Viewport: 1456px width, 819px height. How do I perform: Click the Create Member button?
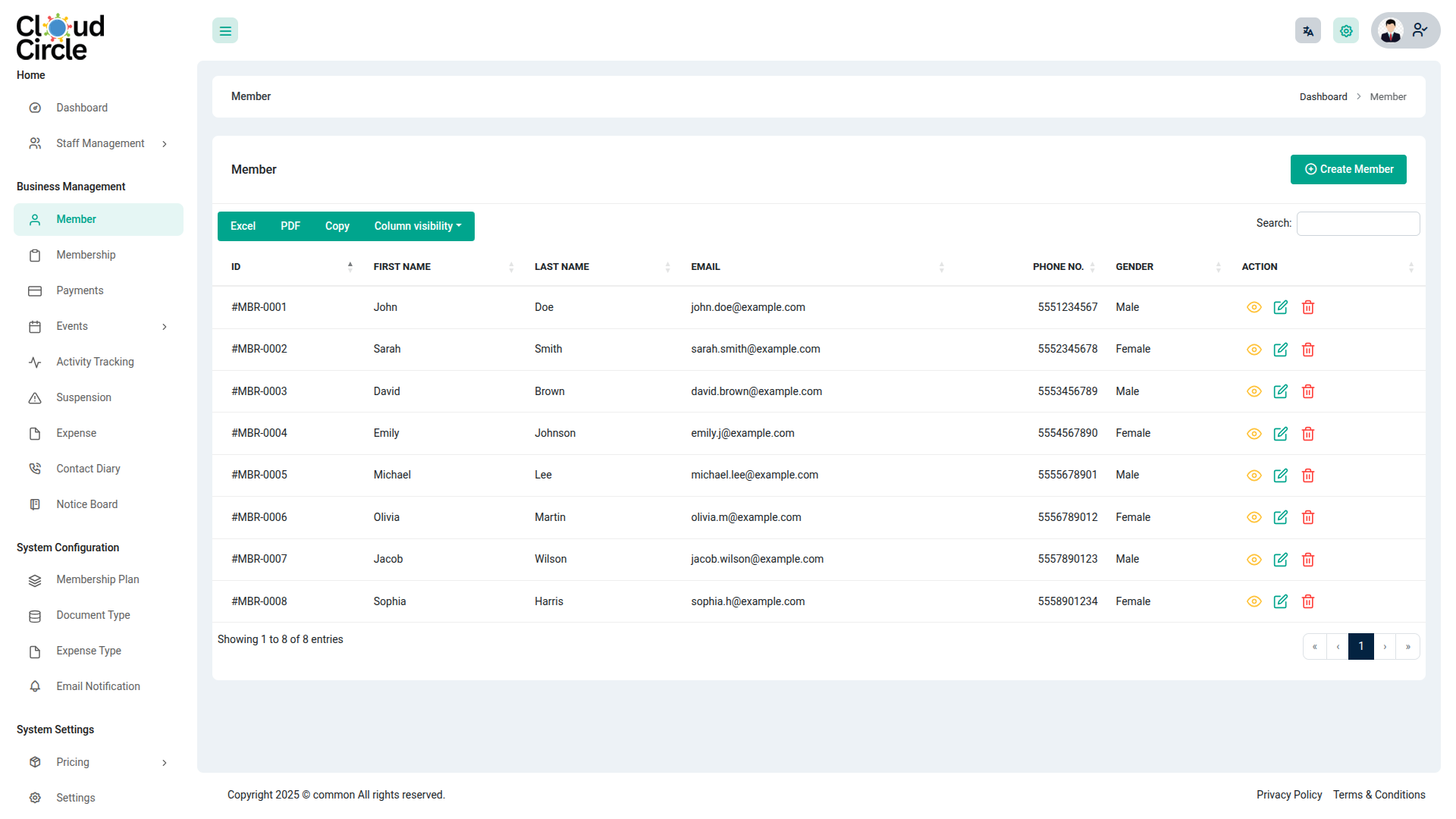1348,169
